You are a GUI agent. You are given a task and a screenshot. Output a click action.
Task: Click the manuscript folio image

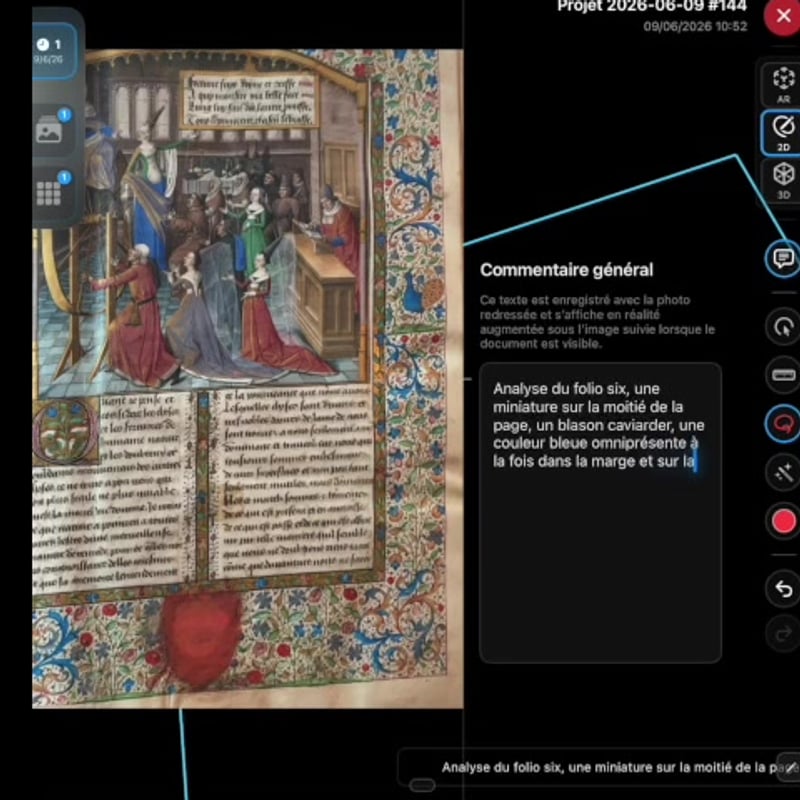248,379
